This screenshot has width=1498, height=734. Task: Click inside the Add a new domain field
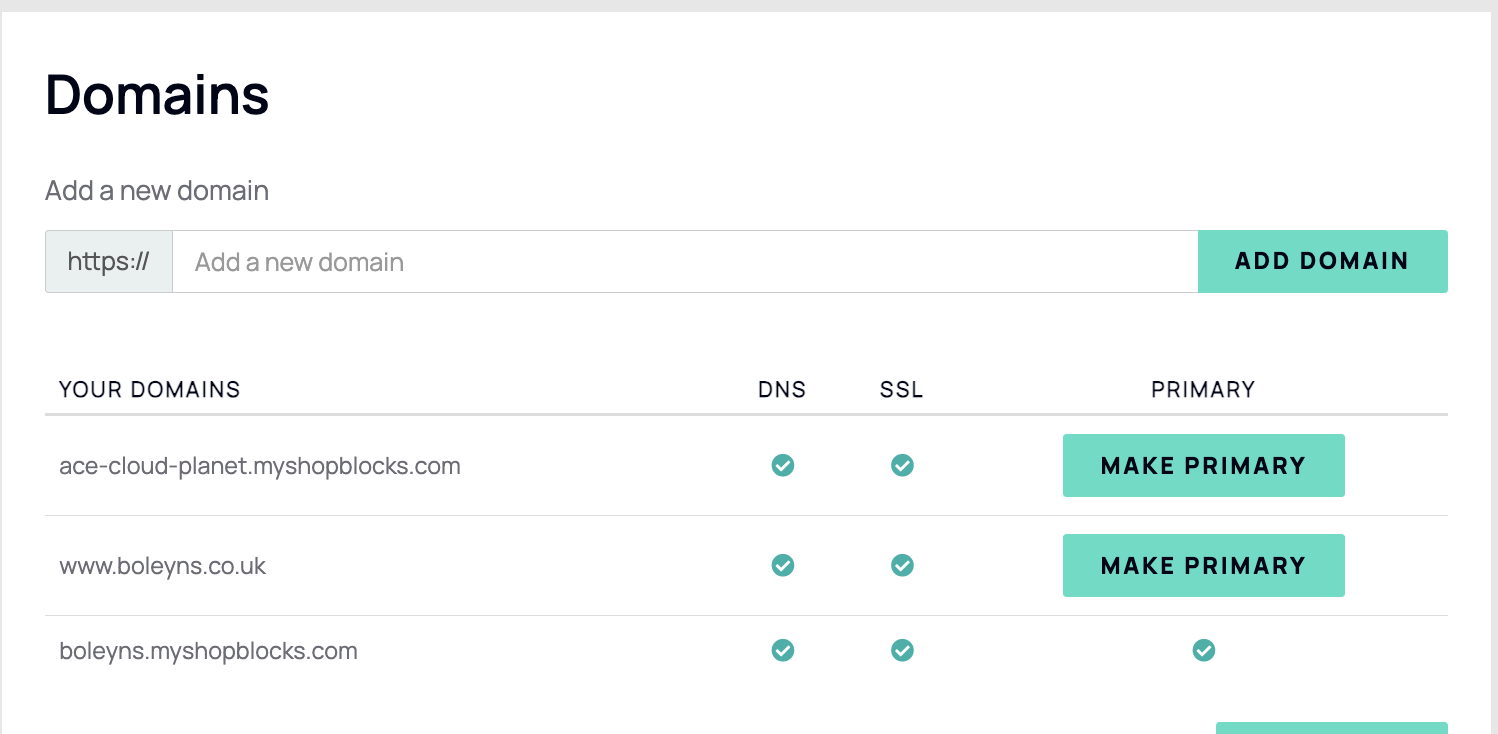tap(685, 261)
